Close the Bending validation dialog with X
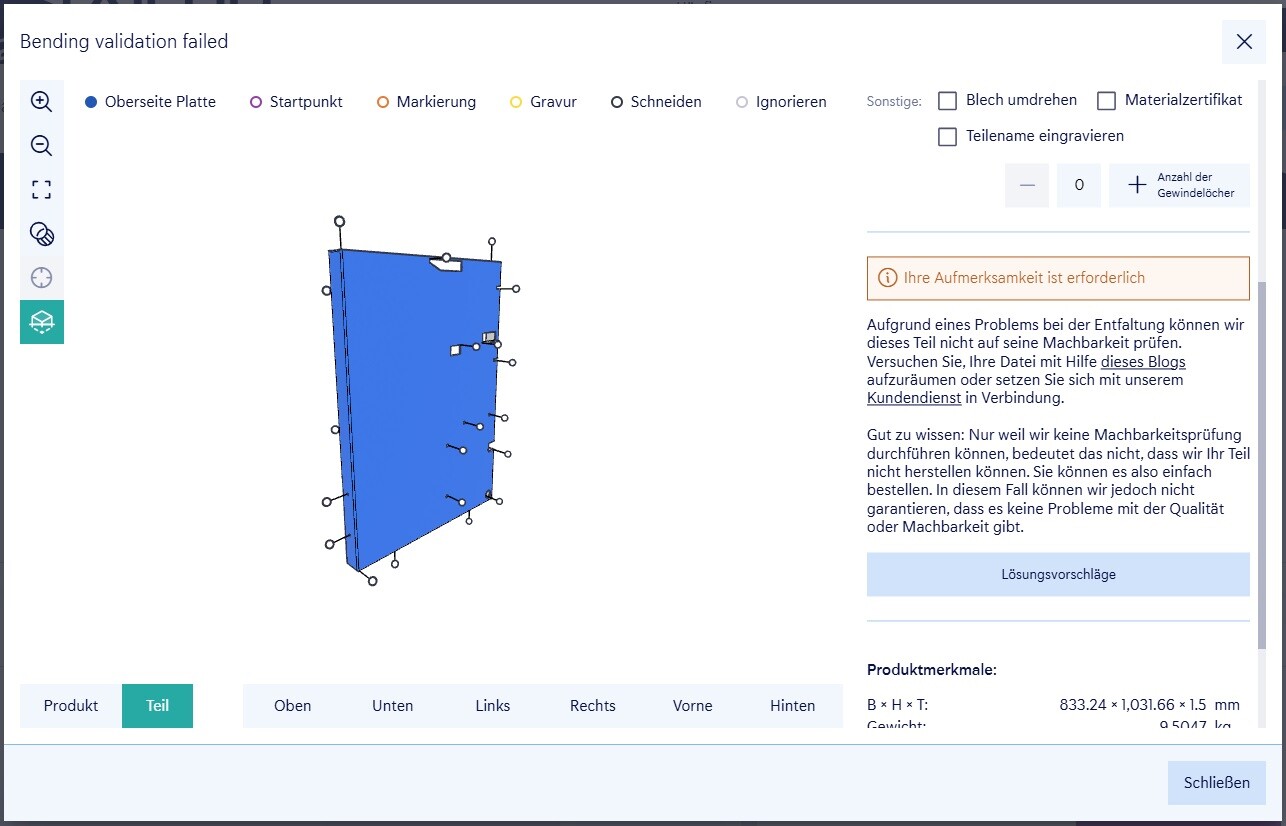Viewport: 1286px width, 826px height. tap(1244, 42)
